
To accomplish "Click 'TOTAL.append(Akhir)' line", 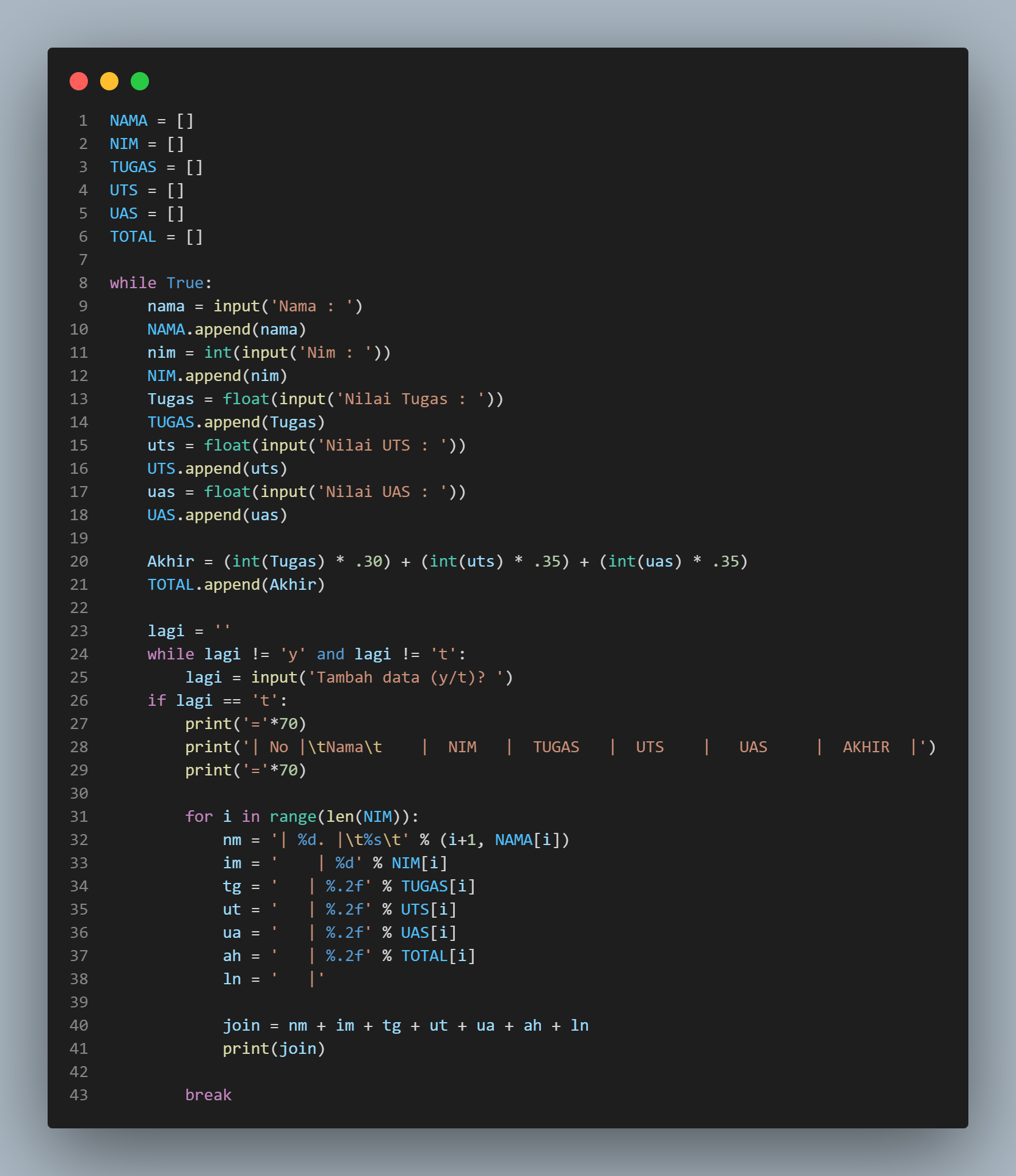I will (236, 585).
